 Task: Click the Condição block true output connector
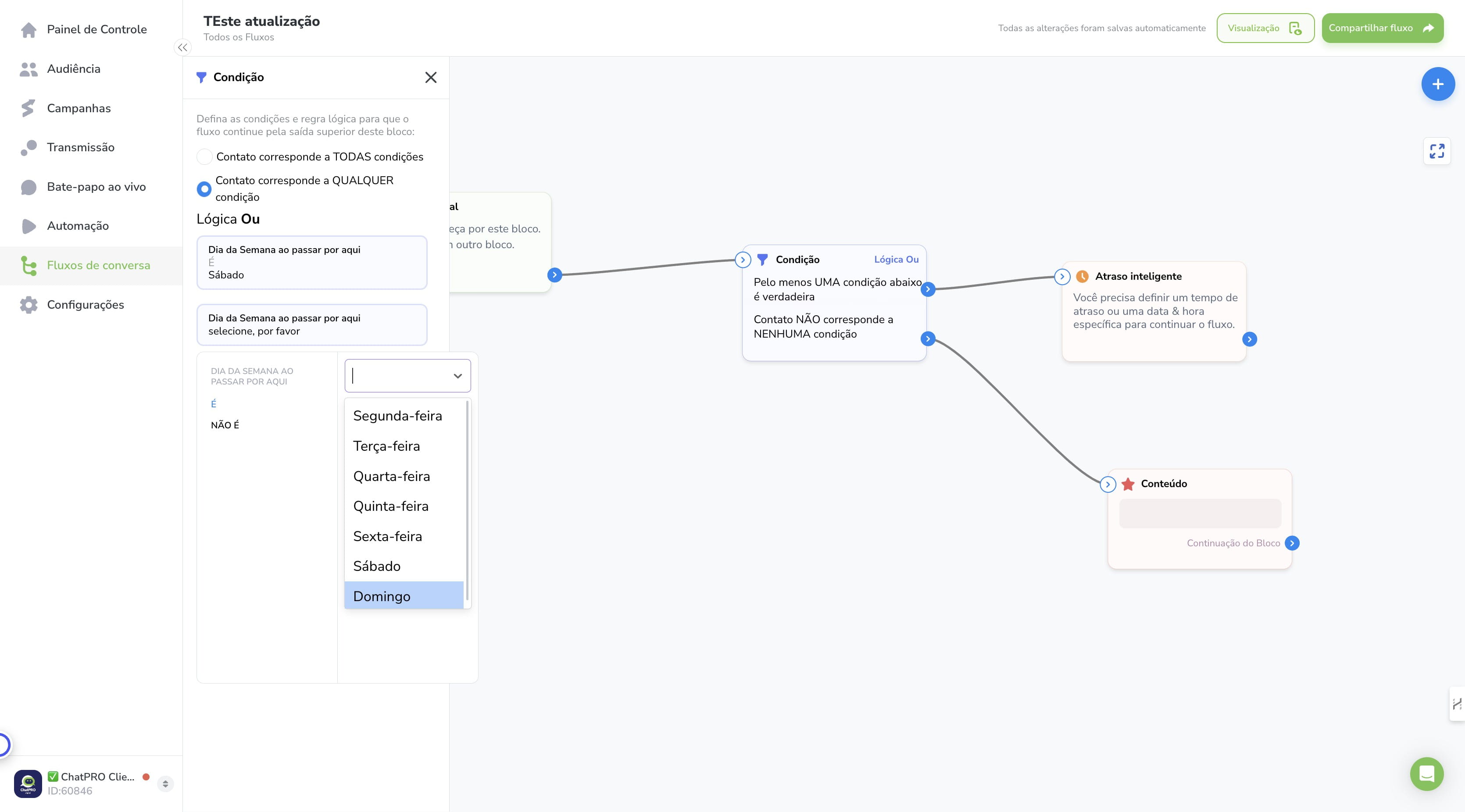click(x=928, y=289)
